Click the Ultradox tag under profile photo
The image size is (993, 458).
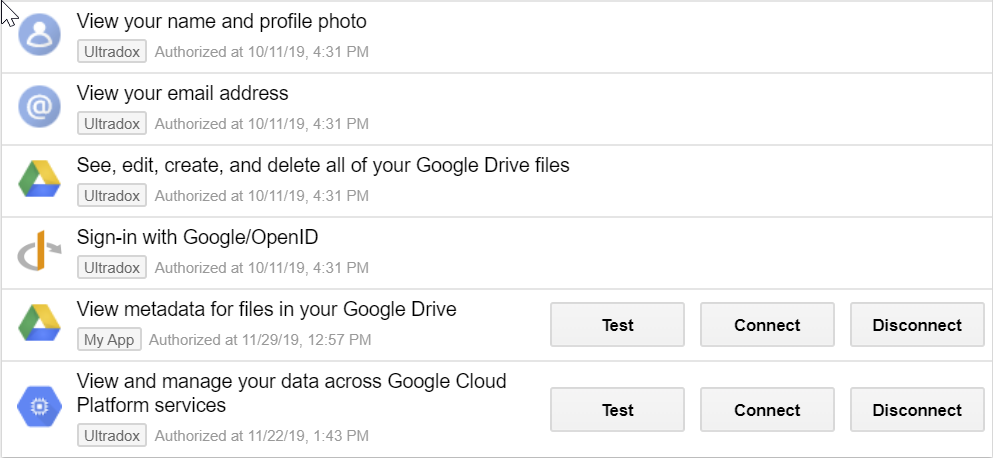click(112, 51)
